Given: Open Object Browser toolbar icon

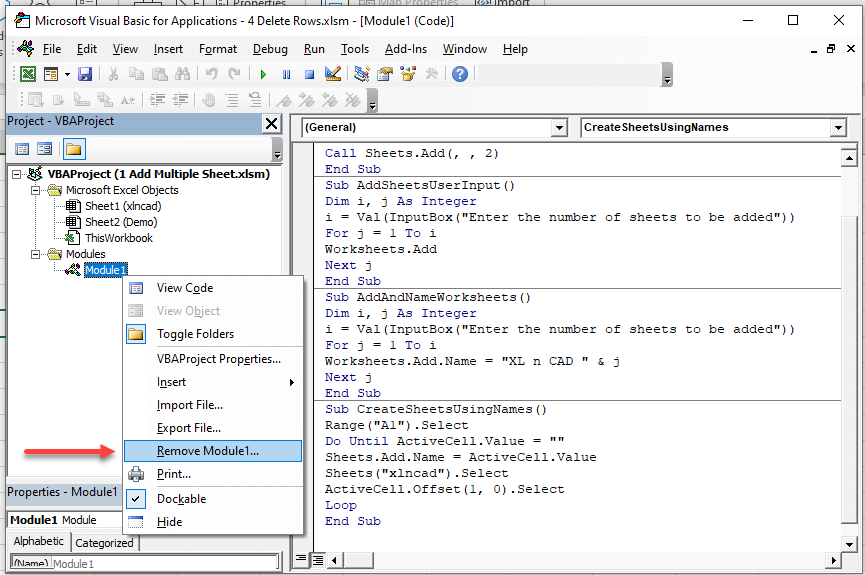Looking at the screenshot, I should pyautogui.click(x=408, y=74).
